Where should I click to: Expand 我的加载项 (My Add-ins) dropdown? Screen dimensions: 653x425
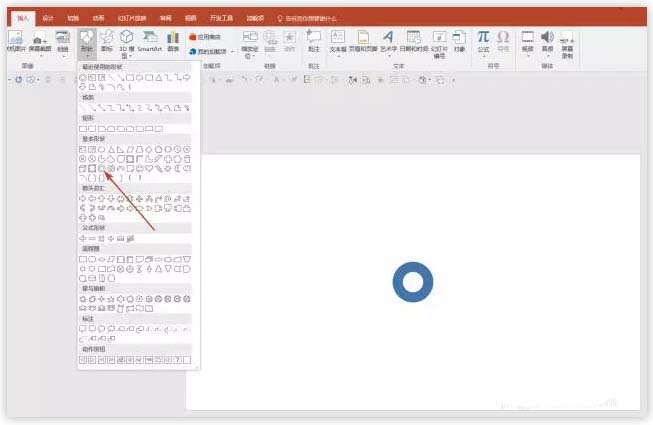click(212, 52)
